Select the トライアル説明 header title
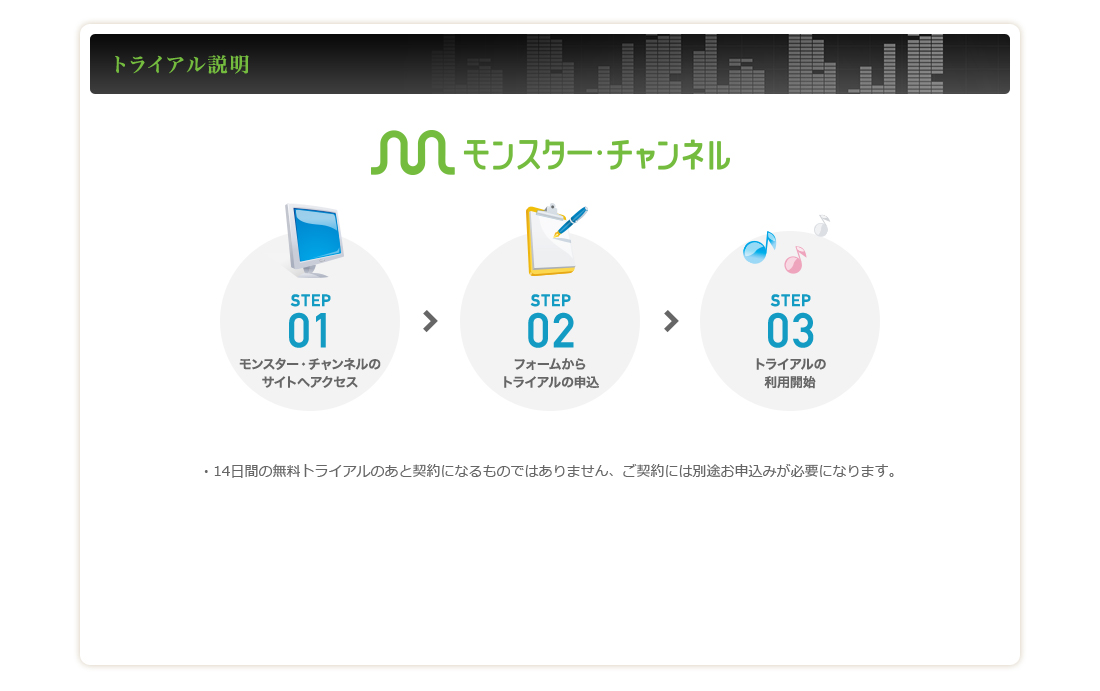 tap(180, 65)
